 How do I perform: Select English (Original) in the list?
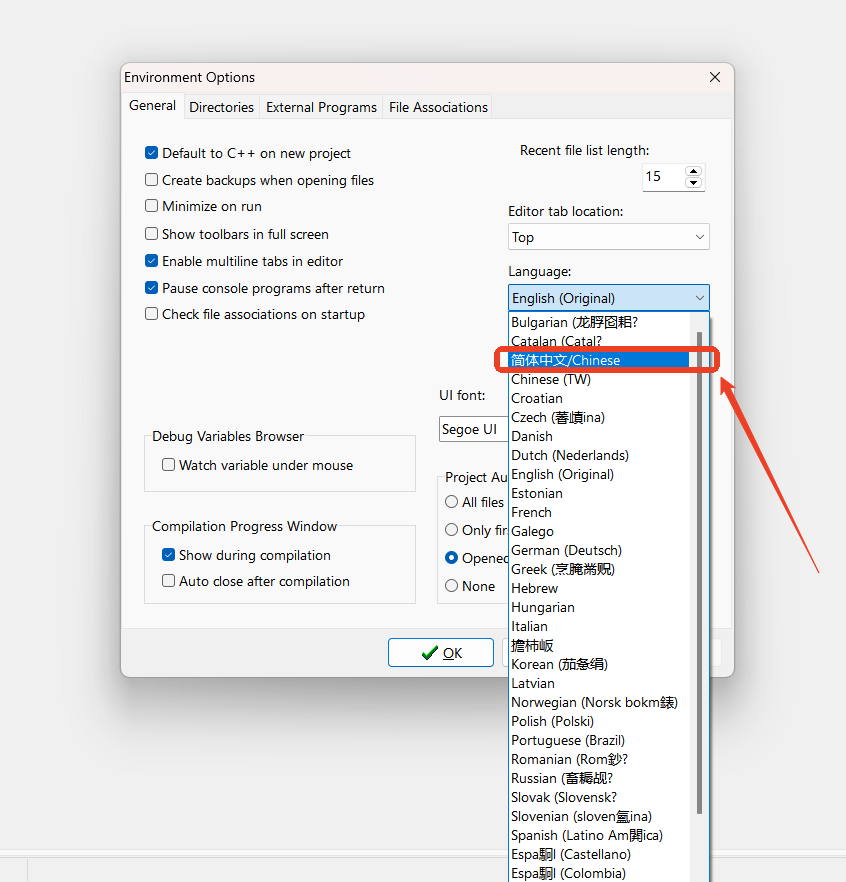[x=599, y=475]
